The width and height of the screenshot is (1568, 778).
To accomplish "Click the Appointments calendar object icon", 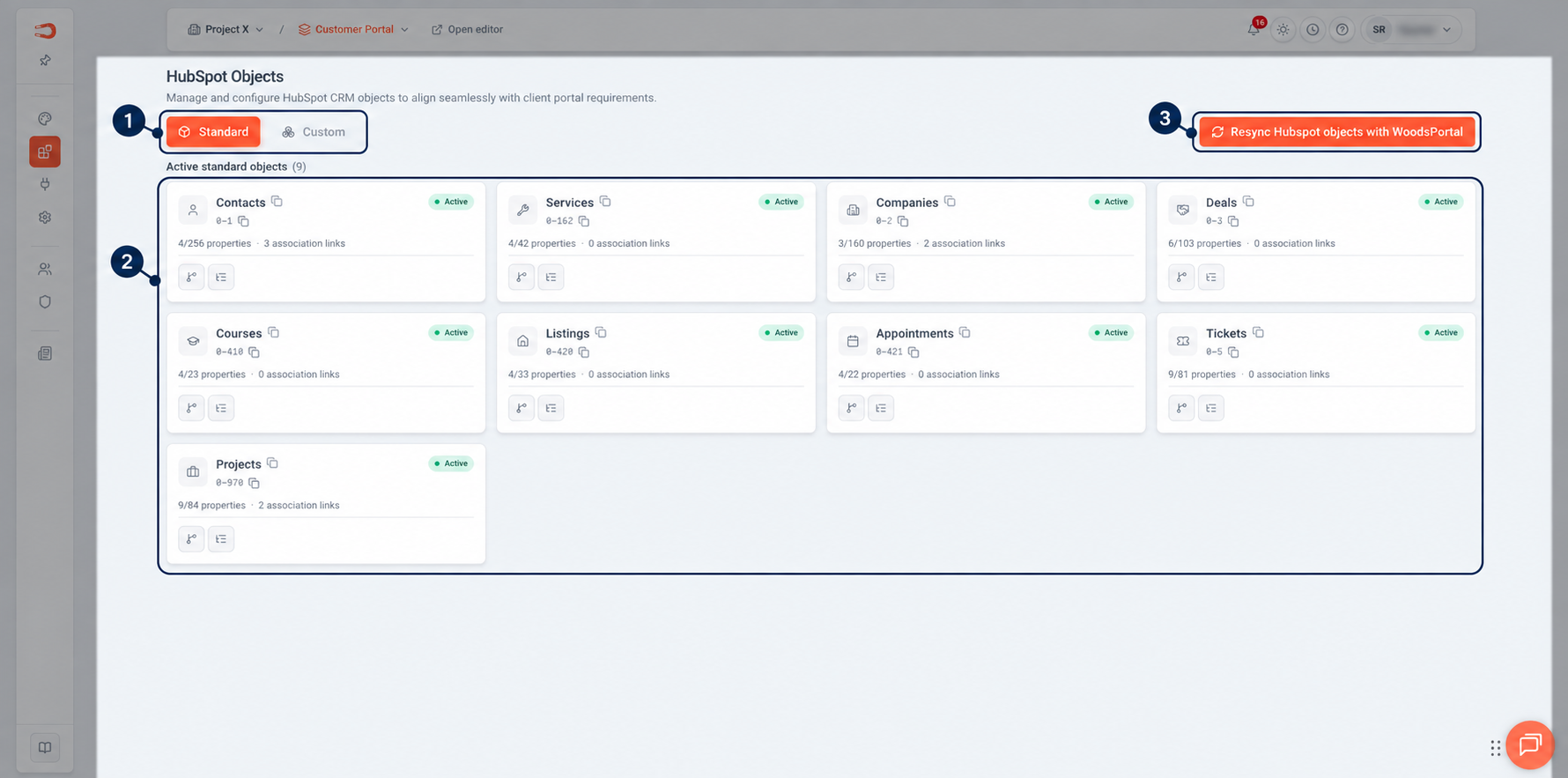I will pos(853,341).
